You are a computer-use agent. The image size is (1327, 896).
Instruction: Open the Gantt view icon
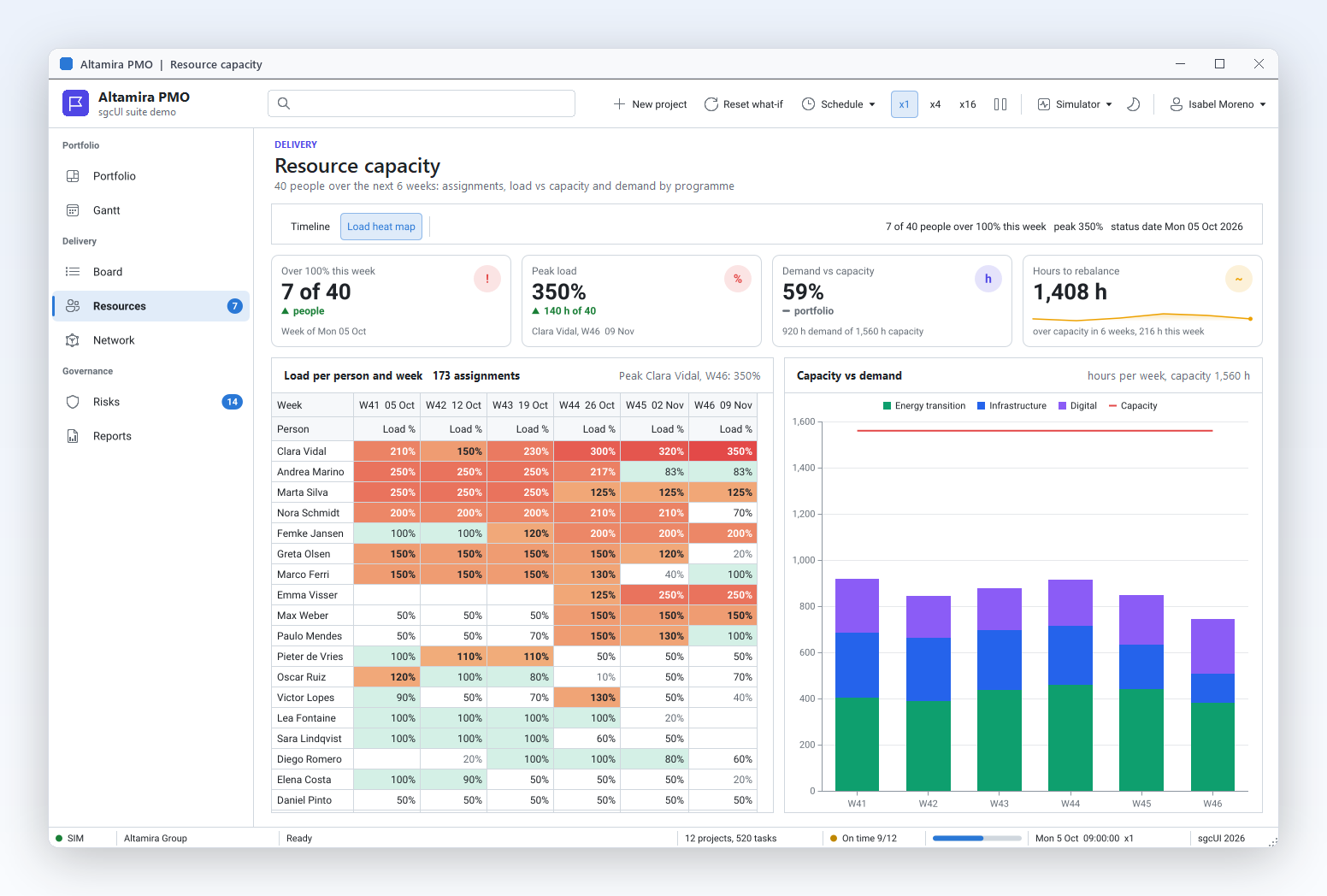click(x=73, y=210)
